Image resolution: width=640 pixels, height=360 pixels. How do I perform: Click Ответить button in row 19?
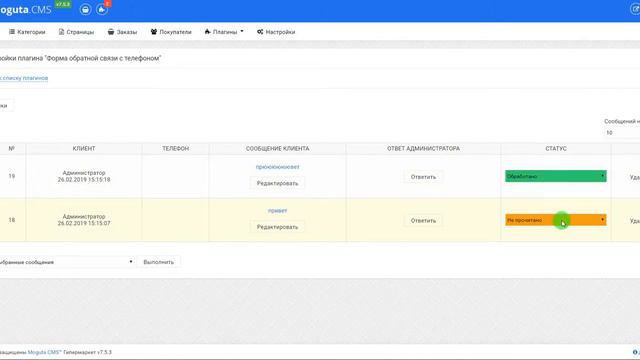[x=423, y=177]
